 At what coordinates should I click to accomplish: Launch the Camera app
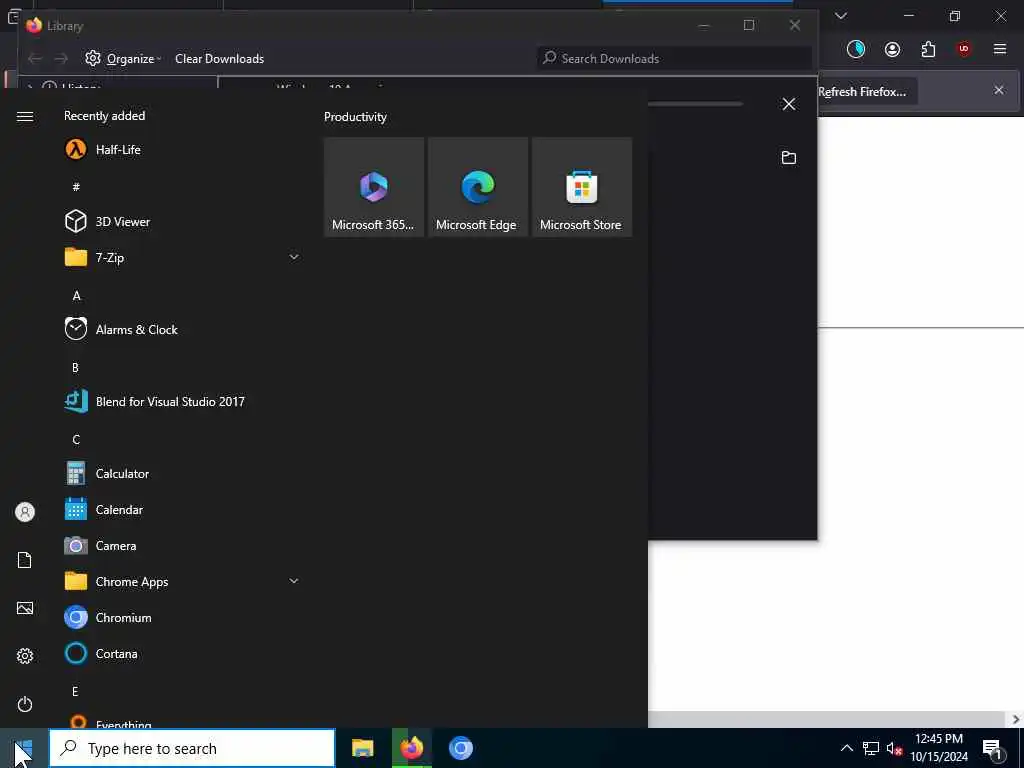[x=181, y=545]
